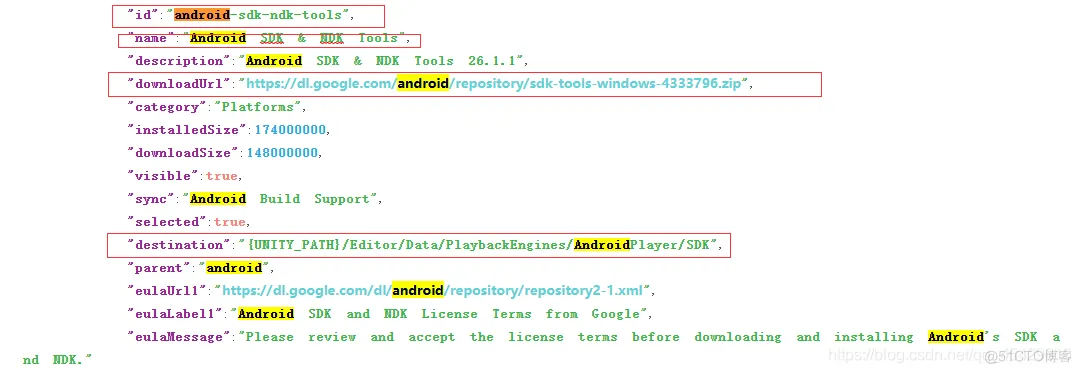
Task: Click the "eulaLabel1" key
Action: point(175,314)
